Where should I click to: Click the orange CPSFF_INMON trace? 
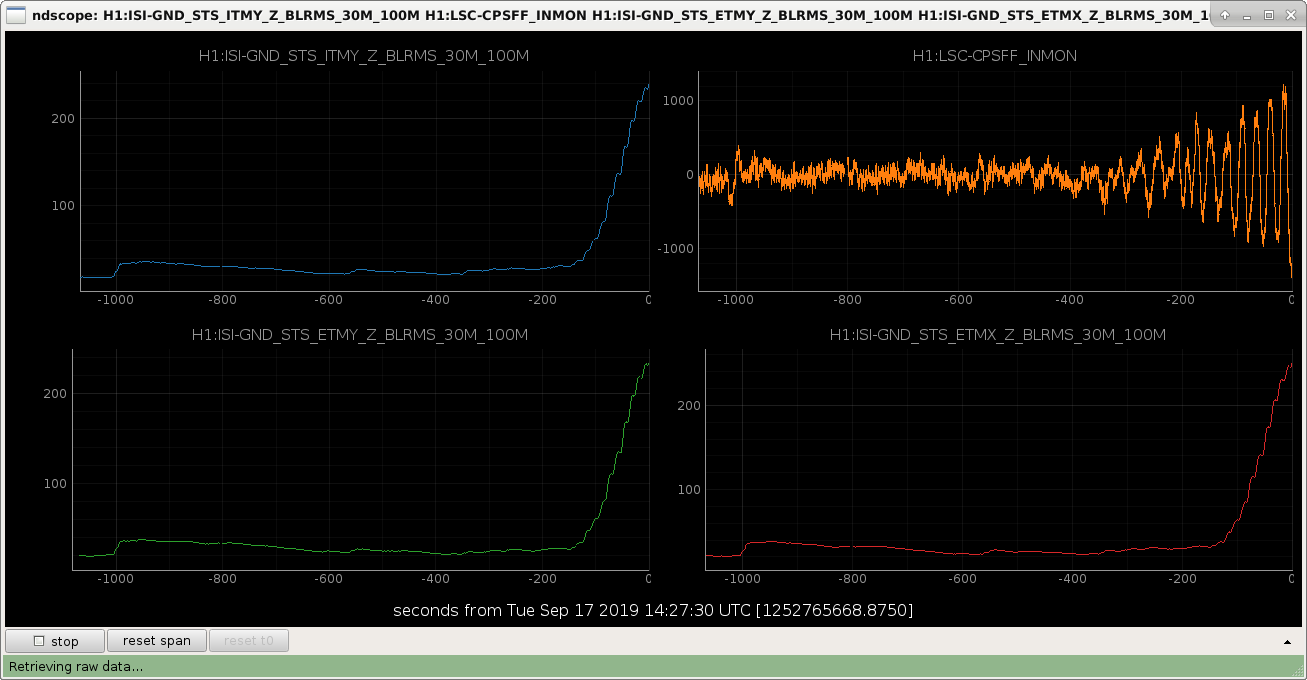900,172
